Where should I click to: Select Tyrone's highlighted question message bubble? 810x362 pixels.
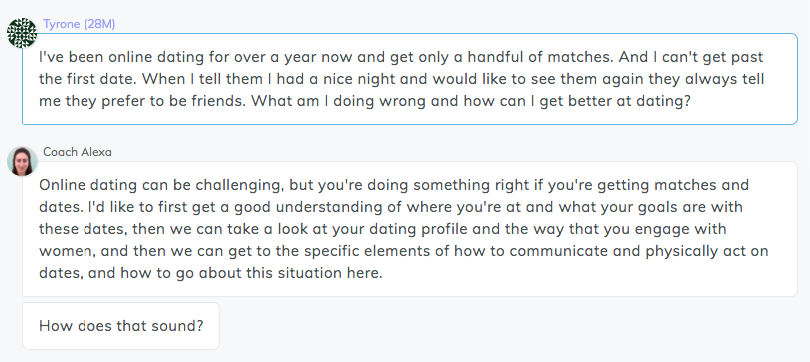(410, 79)
